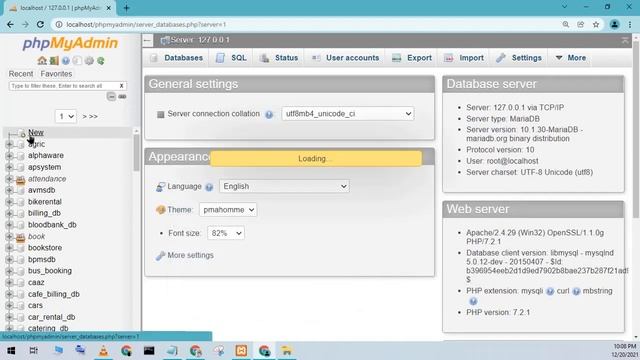Collapse the navigation panel with arrow button
Screen dimensions: 640x360
click(147, 40)
